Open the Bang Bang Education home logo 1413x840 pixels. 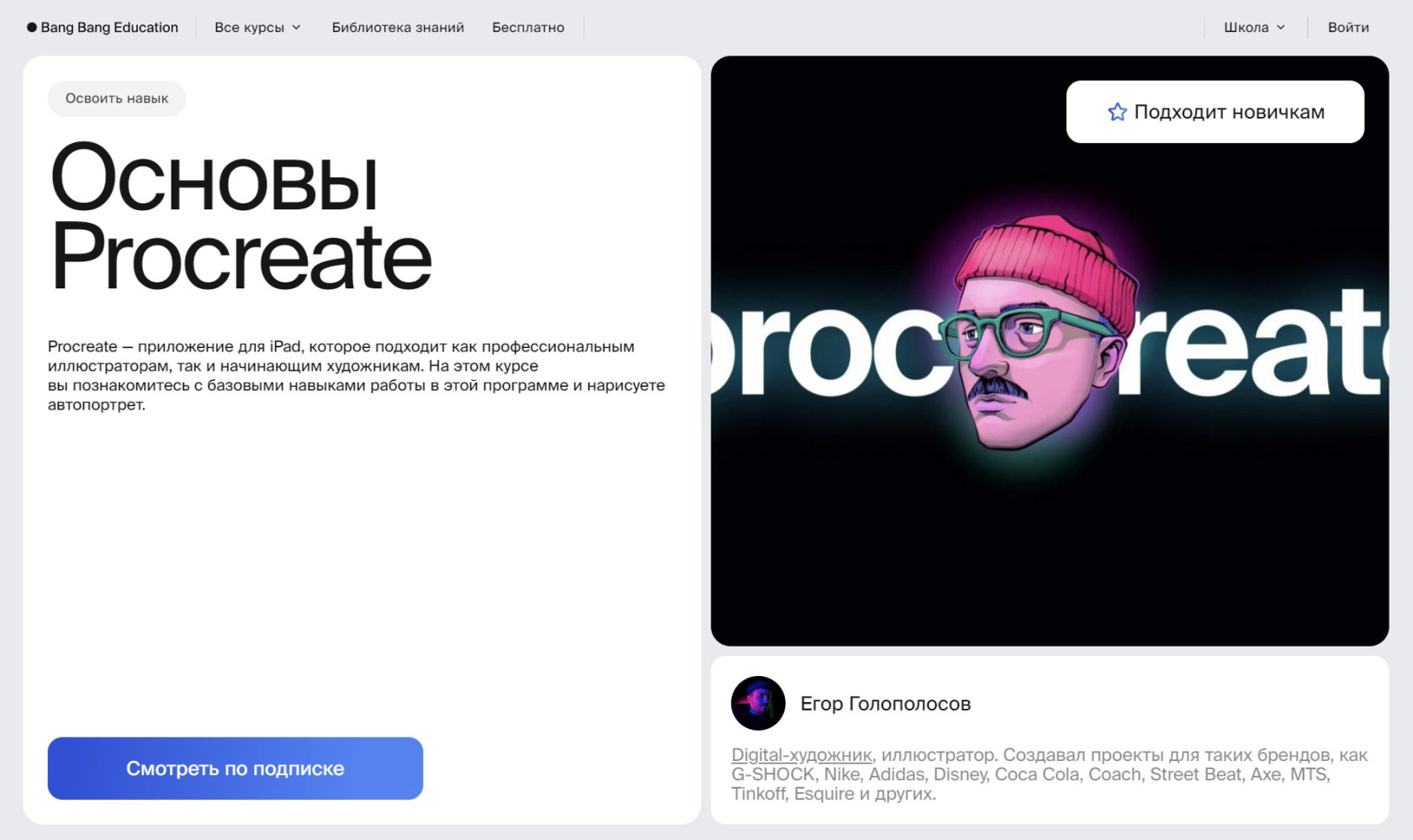pyautogui.click(x=103, y=27)
